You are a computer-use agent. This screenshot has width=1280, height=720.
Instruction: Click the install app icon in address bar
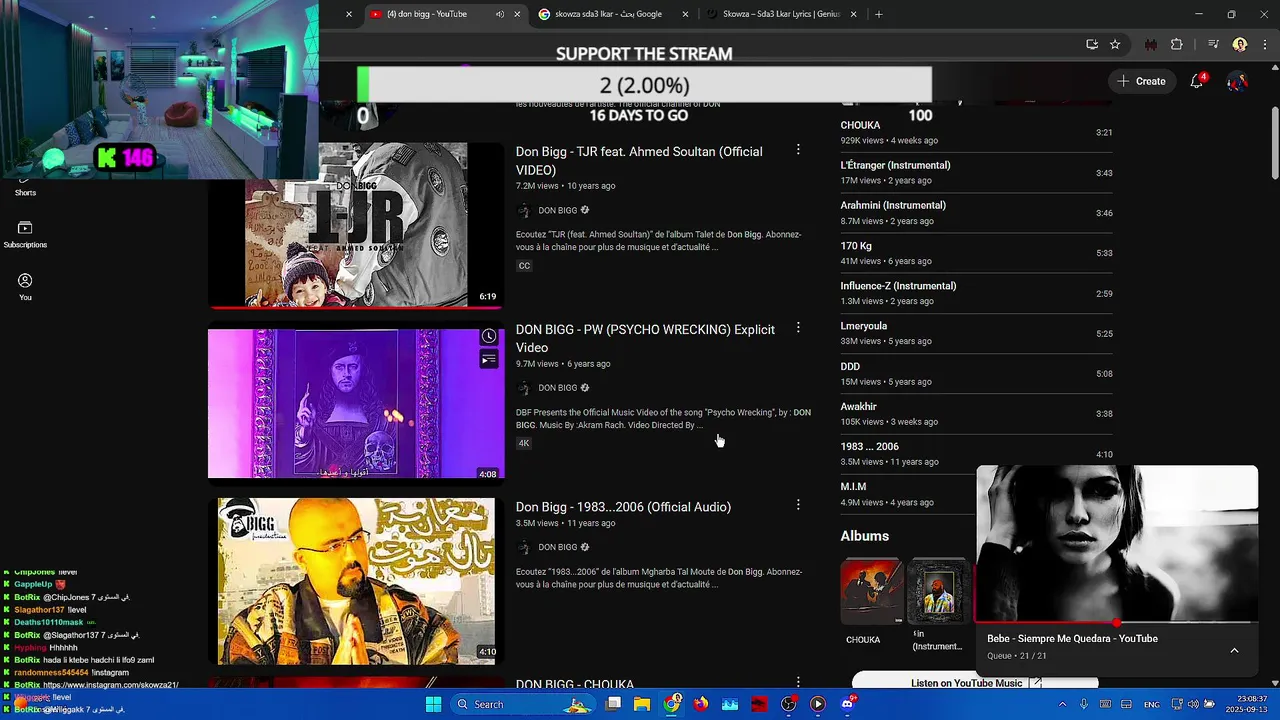coord(1092,44)
